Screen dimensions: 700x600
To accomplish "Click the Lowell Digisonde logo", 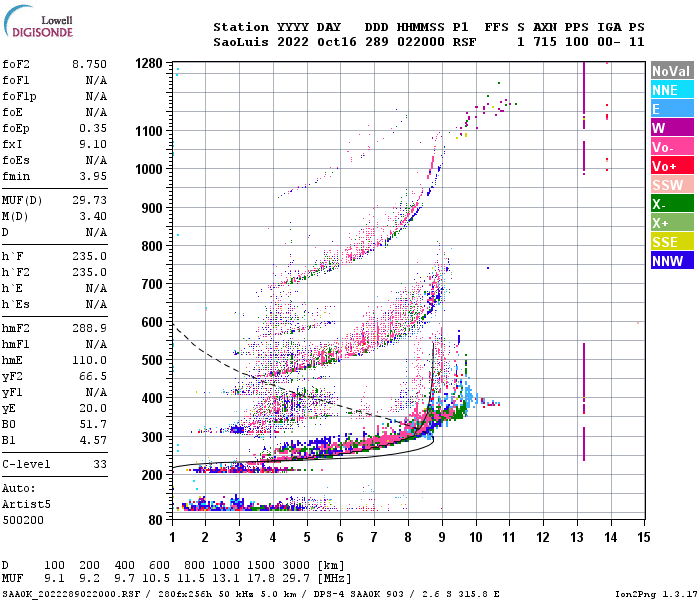I will (x=38, y=21).
